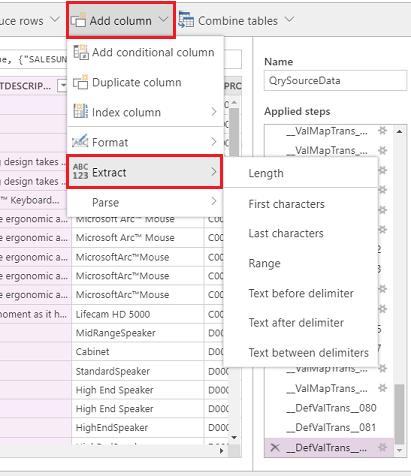Click the query Name input field
411x476 pixels.
[x=335, y=80]
